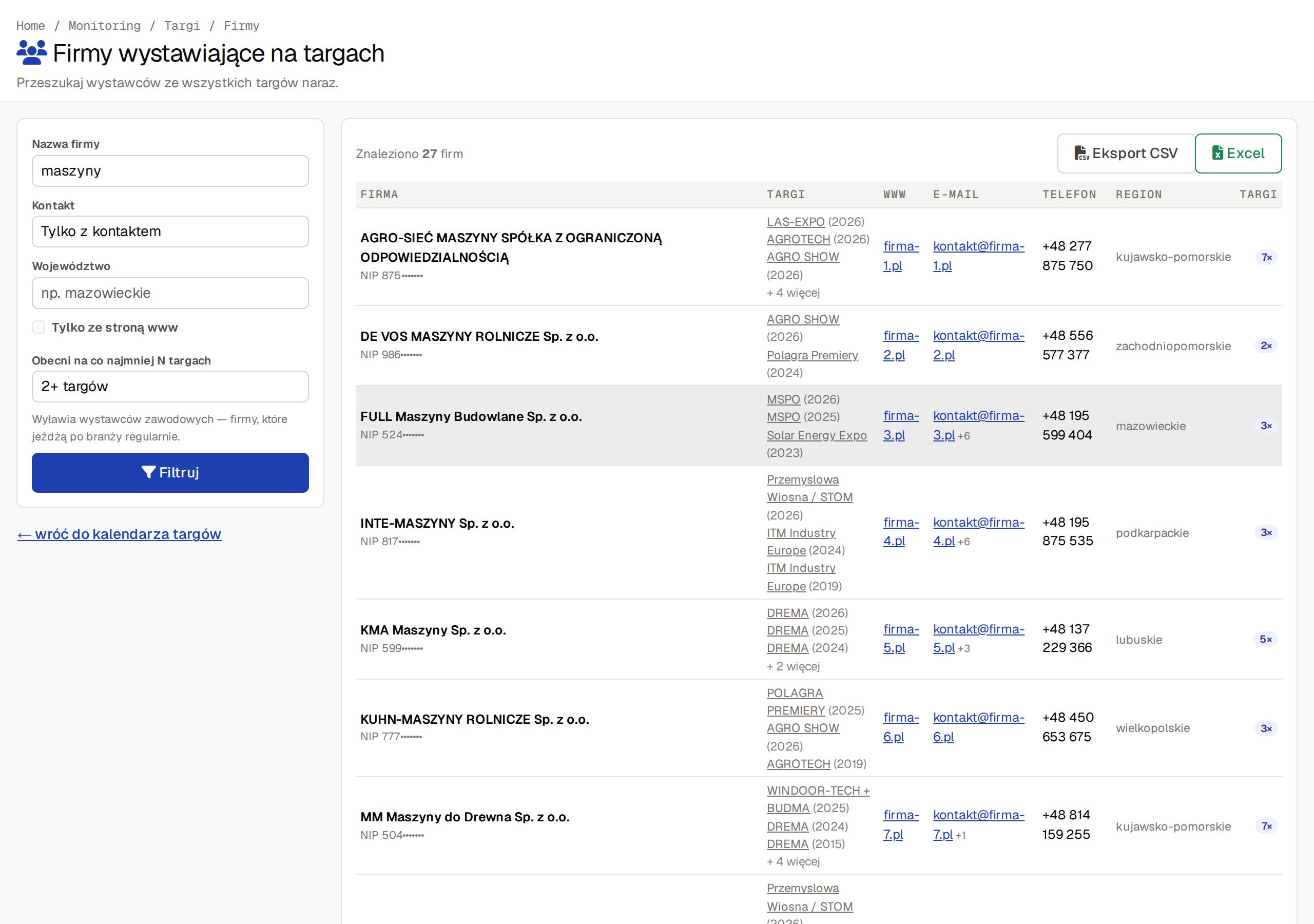Show '+6' extra emails for INTE-MASZYNY
1314x924 pixels.
click(964, 542)
